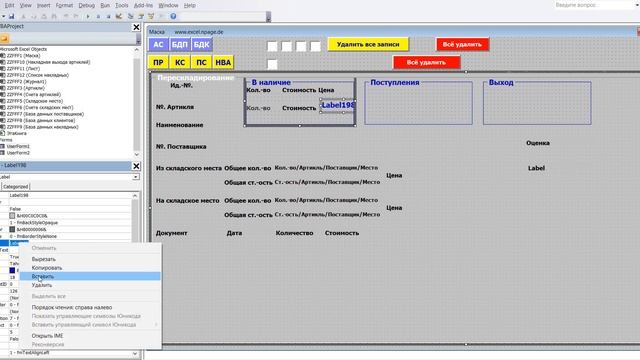Open the Window menu
Image resolution: width=640 pixels, height=360 pixels.
point(168,5)
